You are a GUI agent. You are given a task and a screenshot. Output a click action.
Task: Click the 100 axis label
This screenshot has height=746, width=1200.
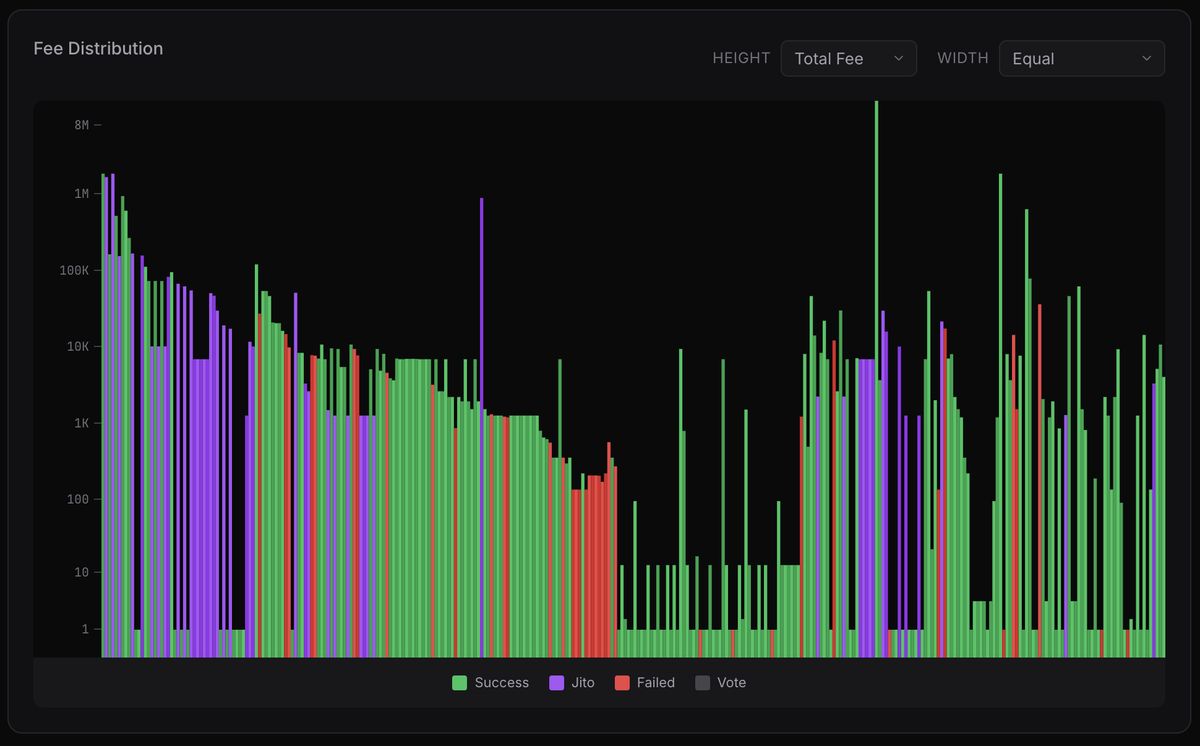(79, 500)
